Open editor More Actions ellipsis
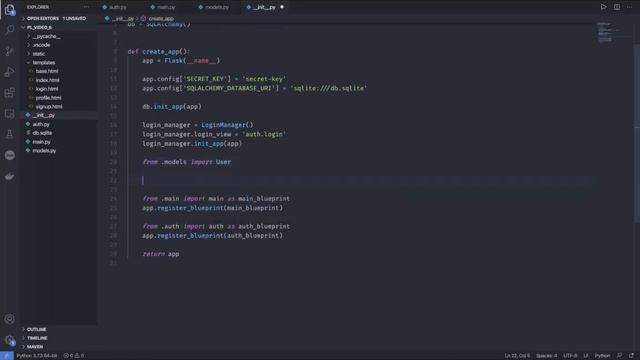 coord(629,7)
